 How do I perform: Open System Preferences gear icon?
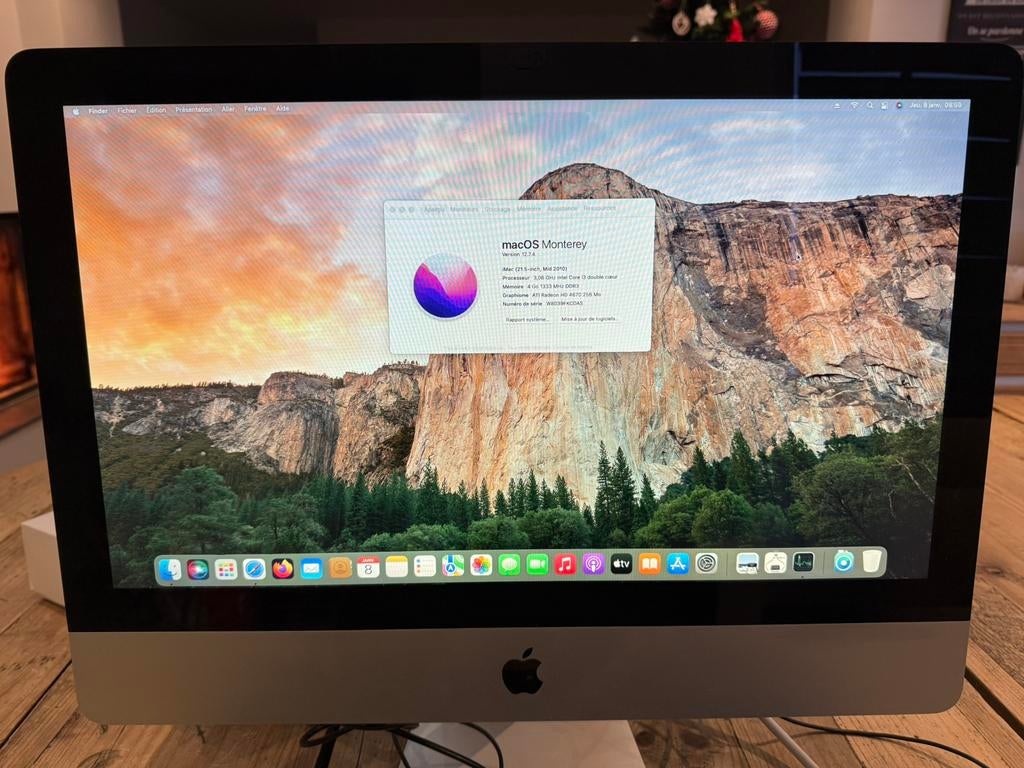(x=706, y=562)
